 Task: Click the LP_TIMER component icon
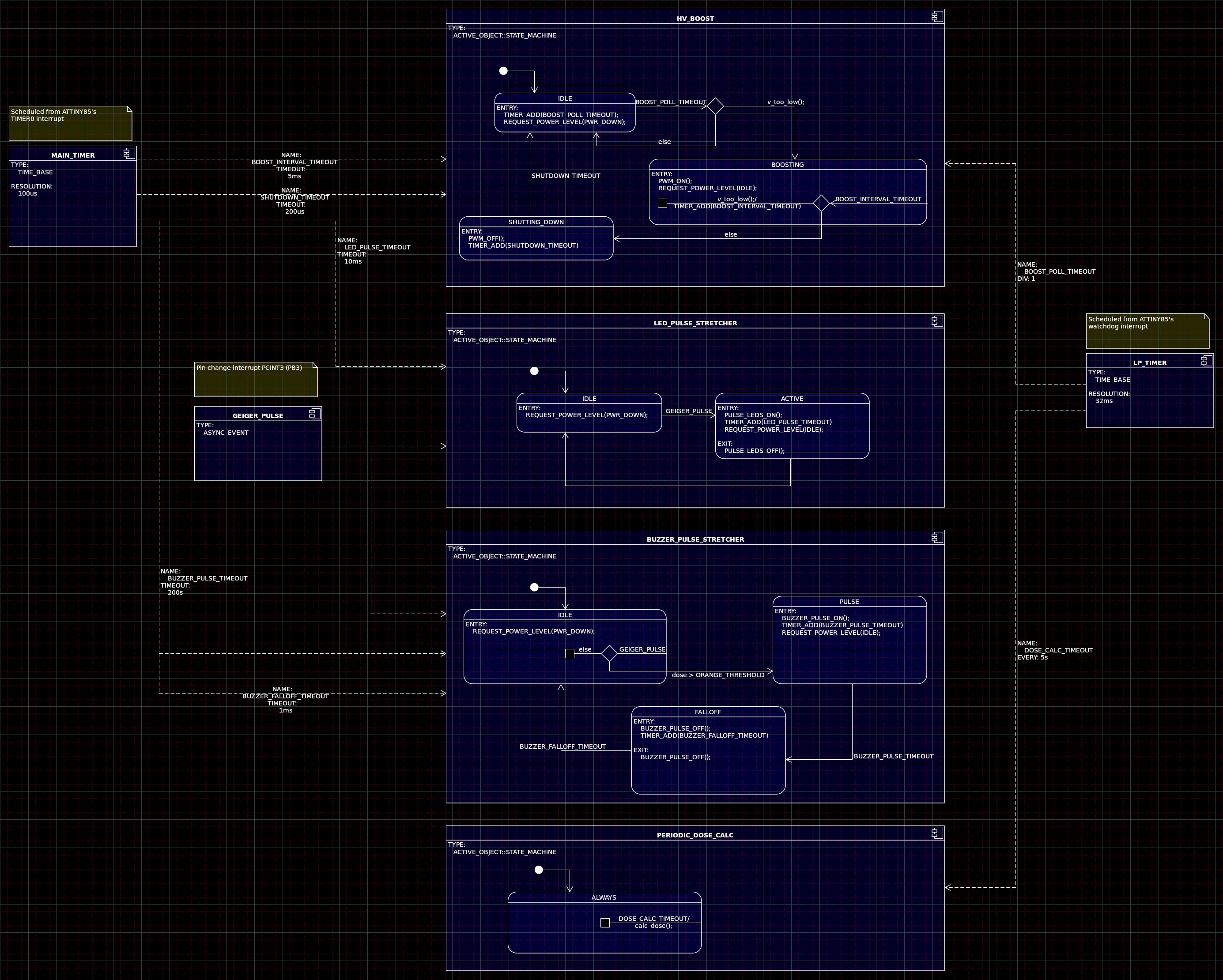1207,361
